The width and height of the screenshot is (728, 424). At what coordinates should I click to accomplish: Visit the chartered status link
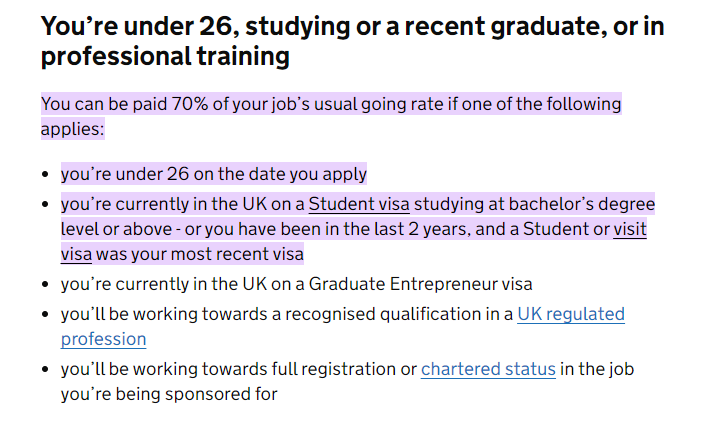488,369
